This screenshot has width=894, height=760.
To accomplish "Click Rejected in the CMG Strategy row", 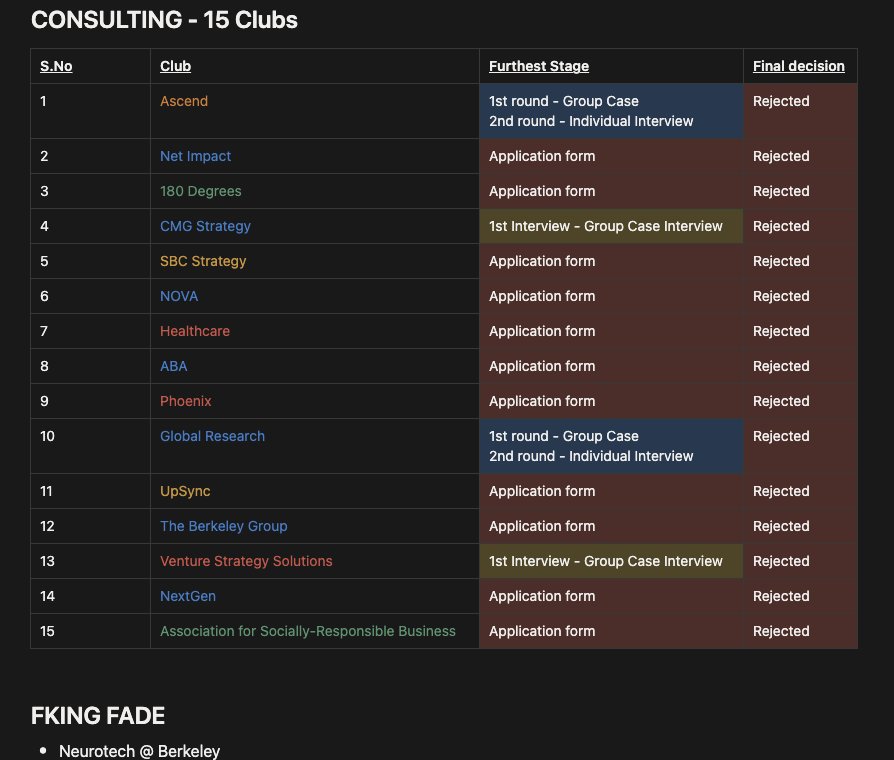I will [781, 226].
